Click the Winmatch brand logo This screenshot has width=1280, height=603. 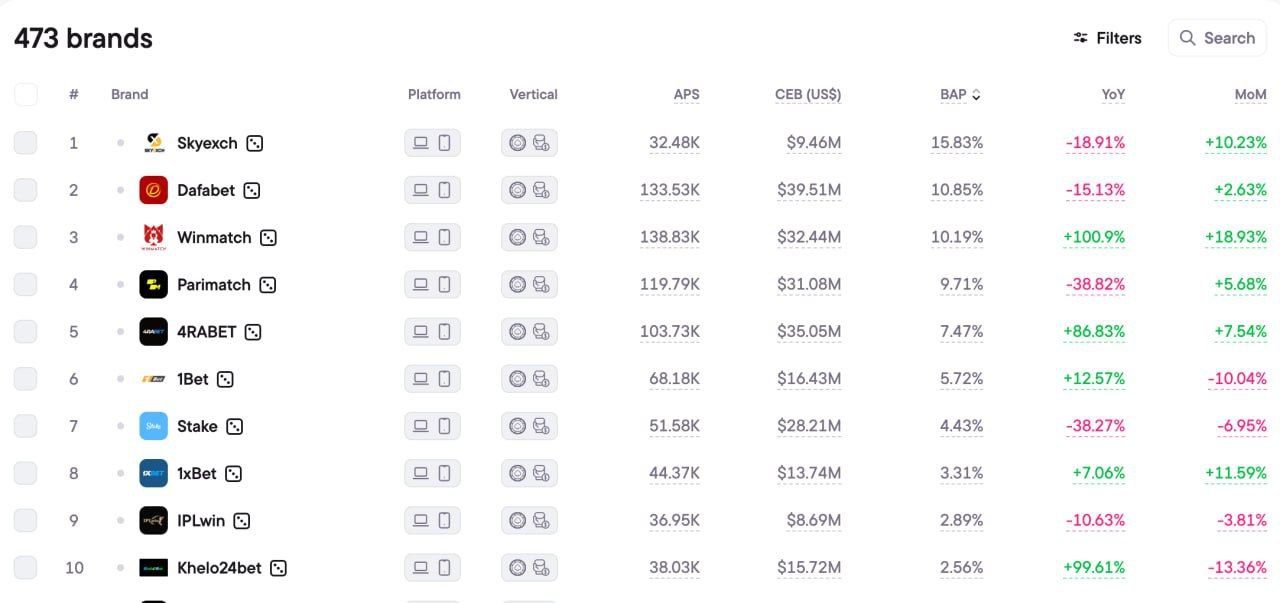(153, 237)
